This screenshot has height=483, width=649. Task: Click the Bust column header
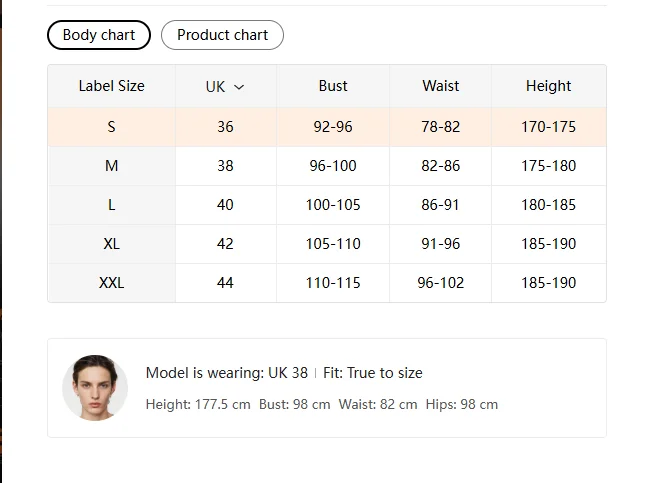pyautogui.click(x=333, y=86)
